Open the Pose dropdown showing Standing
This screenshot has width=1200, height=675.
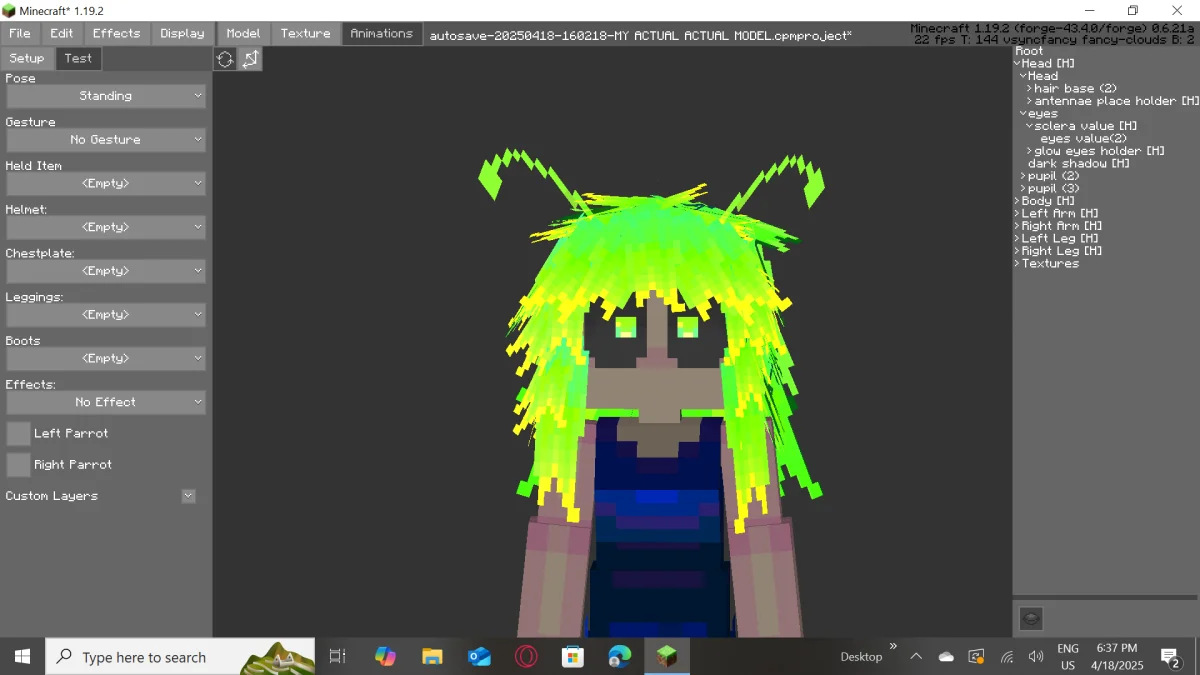point(106,96)
